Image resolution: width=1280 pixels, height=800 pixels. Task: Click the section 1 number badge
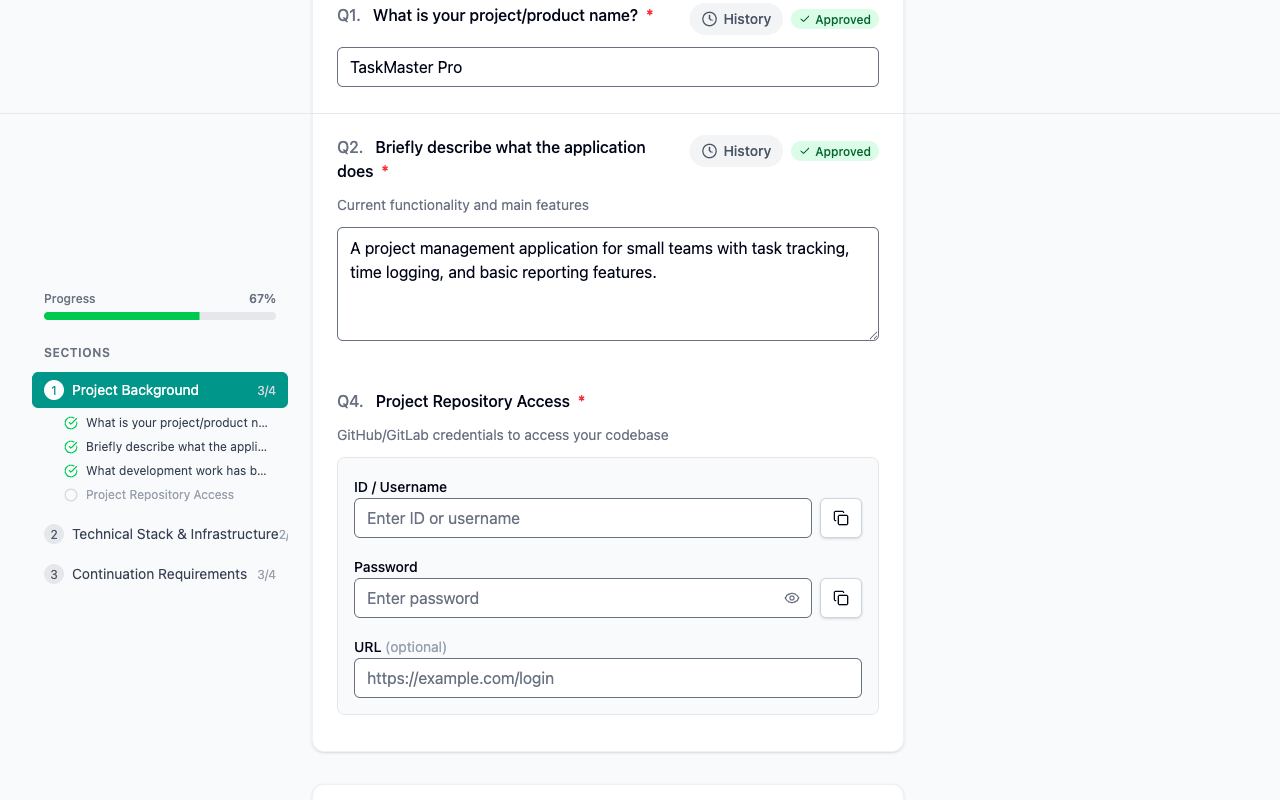(x=54, y=390)
